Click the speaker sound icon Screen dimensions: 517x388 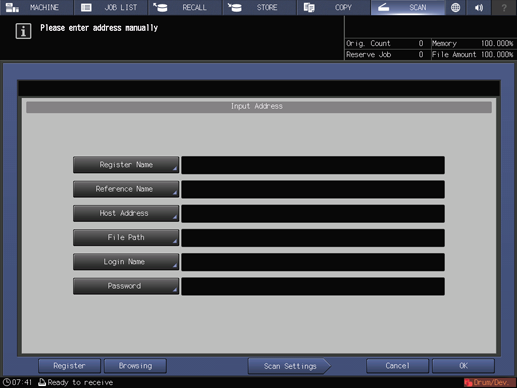pos(479,7)
